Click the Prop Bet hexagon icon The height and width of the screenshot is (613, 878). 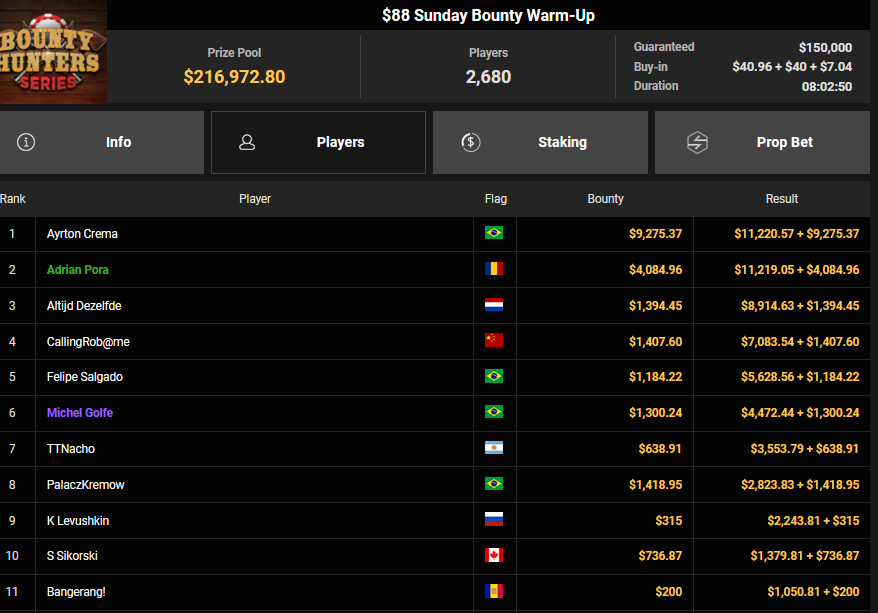tap(697, 142)
